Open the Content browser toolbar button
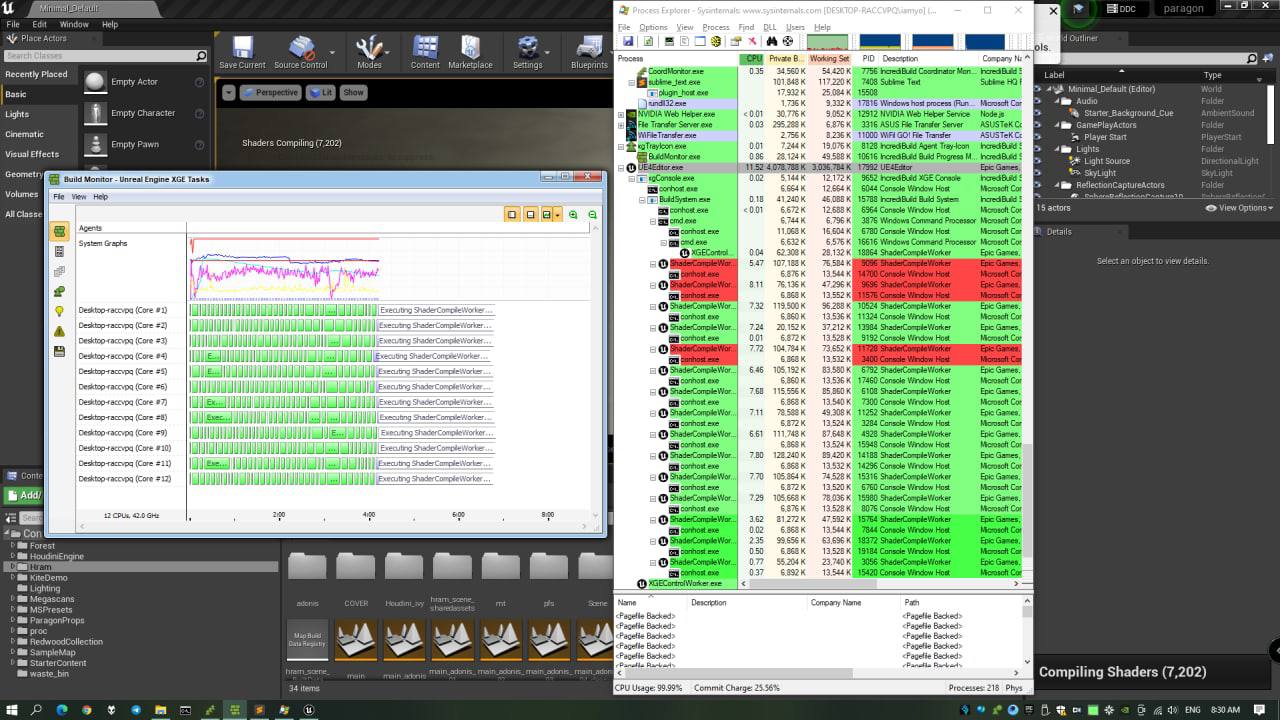 [425, 53]
